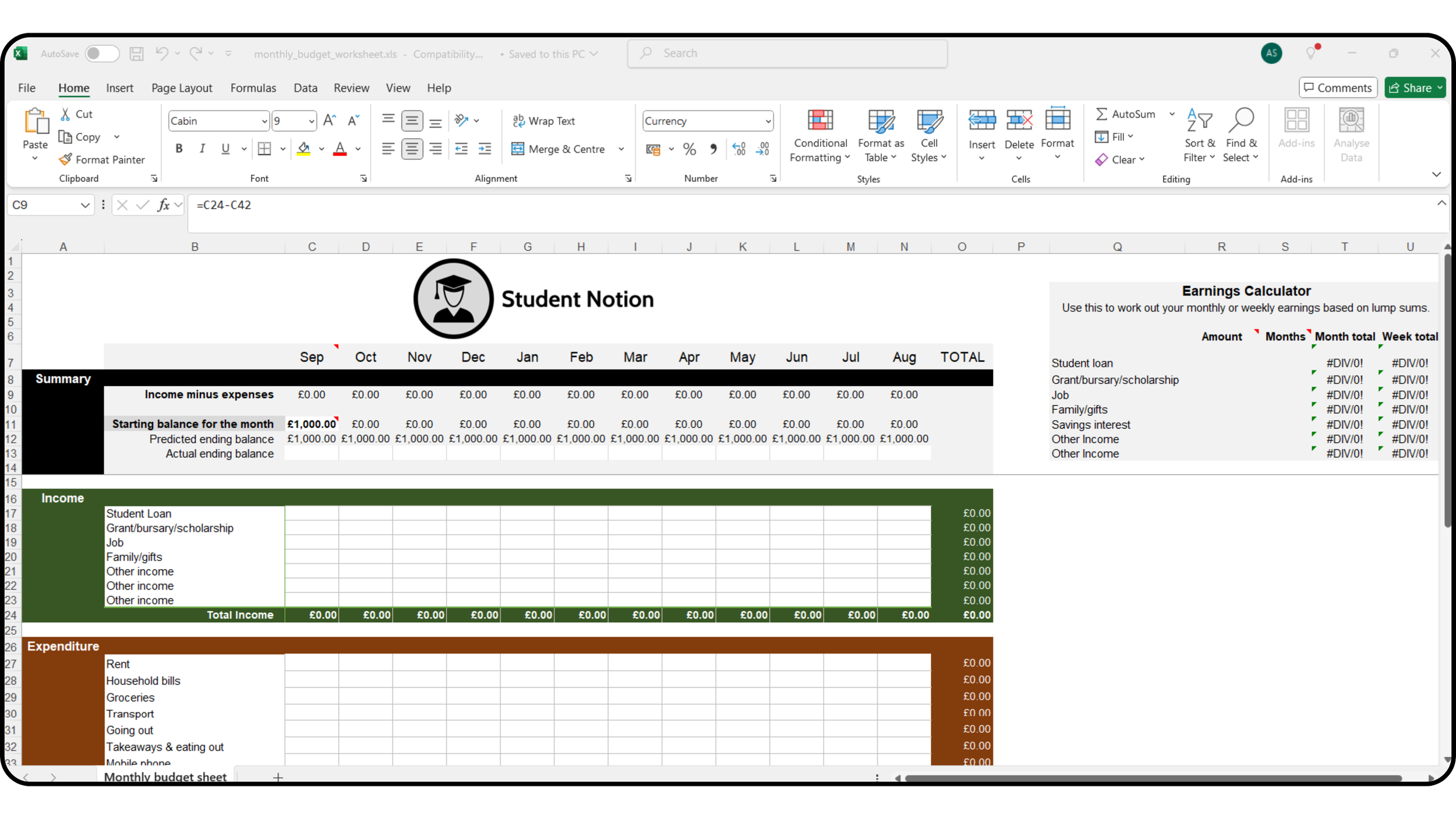Click the Increase Font Size icon
The width and height of the screenshot is (1456, 819).
click(x=329, y=121)
